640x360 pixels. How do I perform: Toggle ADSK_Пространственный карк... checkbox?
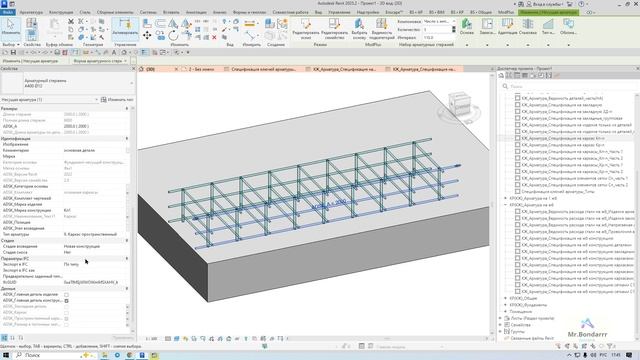click(66, 319)
